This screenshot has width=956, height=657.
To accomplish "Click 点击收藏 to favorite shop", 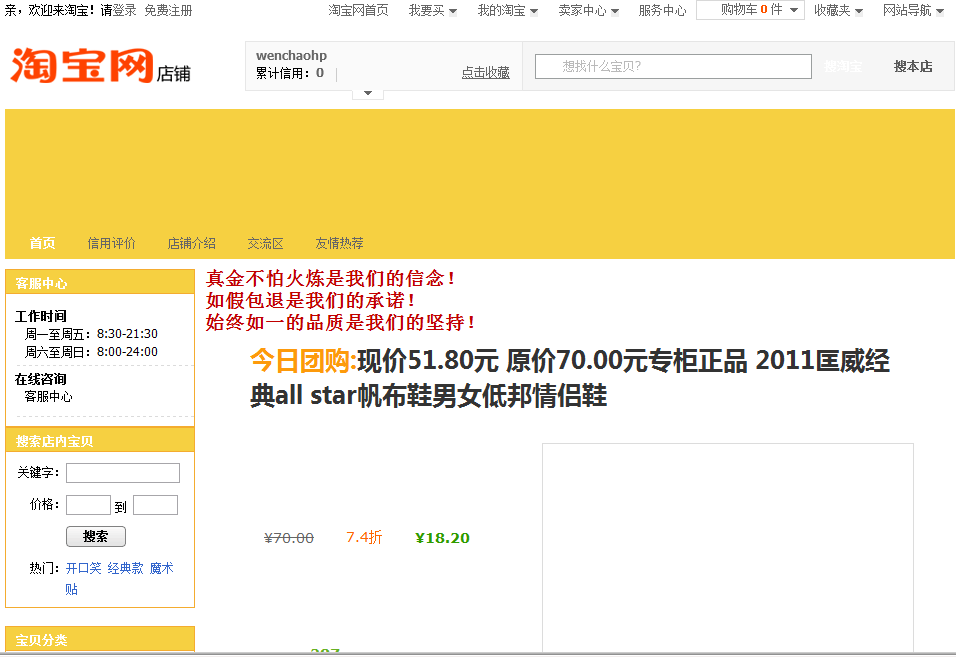I will (x=485, y=73).
